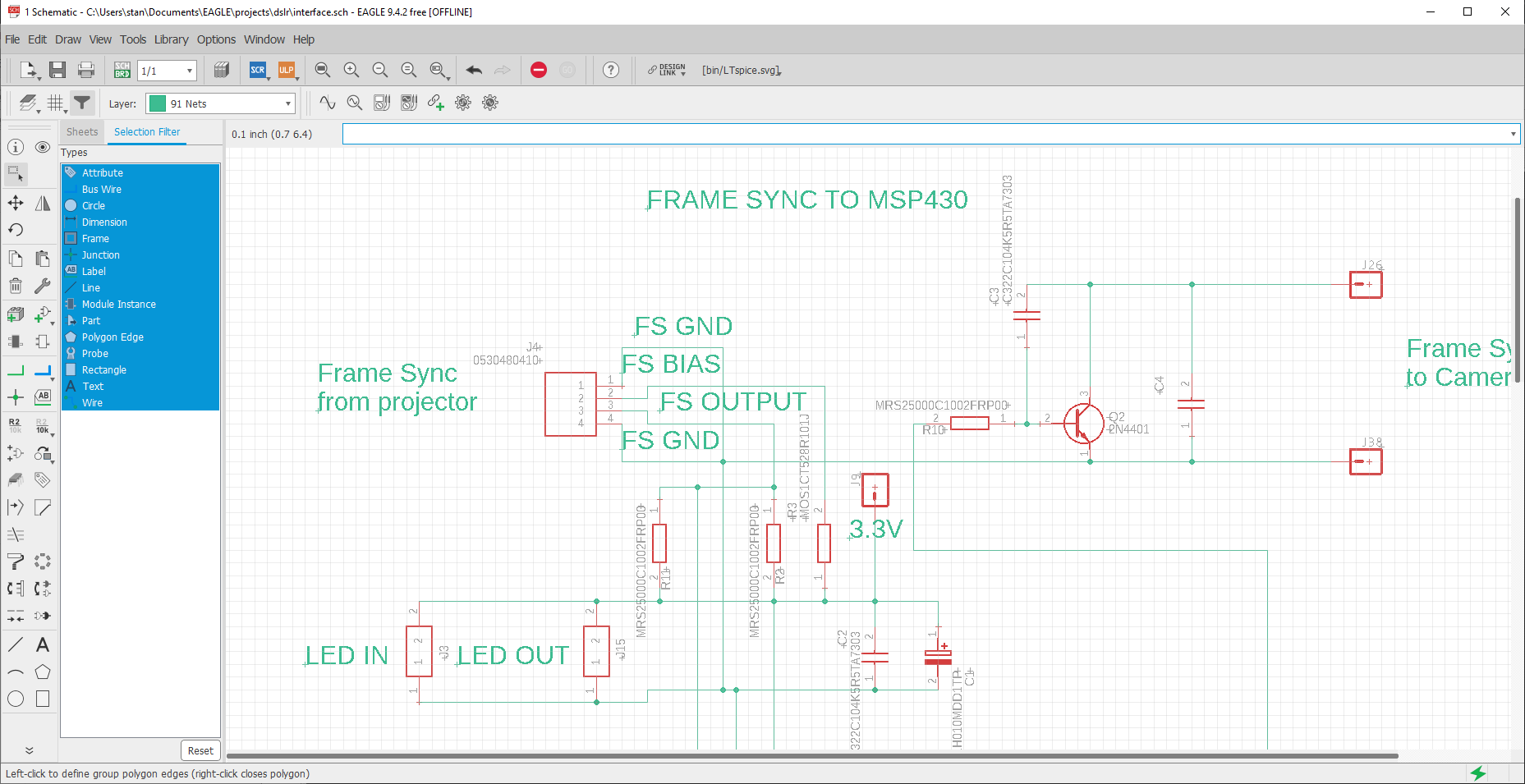
Task: Select the Group selection tool
Action: [x=16, y=174]
